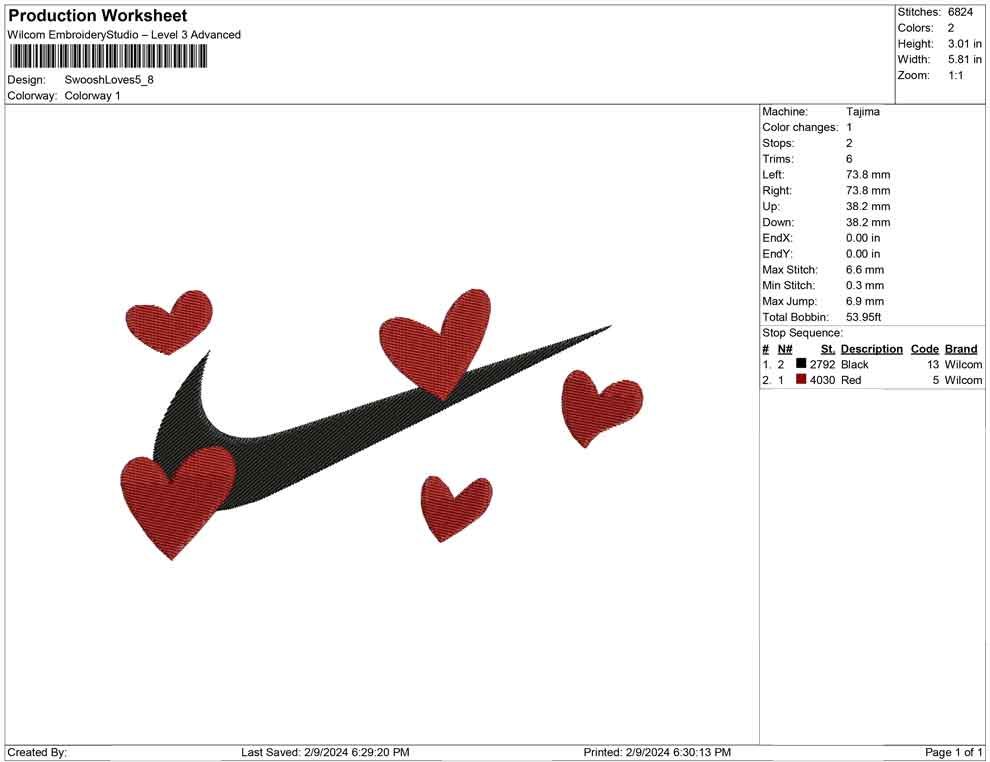
Task: Click the 'Colorway 1' value
Action: 92,96
